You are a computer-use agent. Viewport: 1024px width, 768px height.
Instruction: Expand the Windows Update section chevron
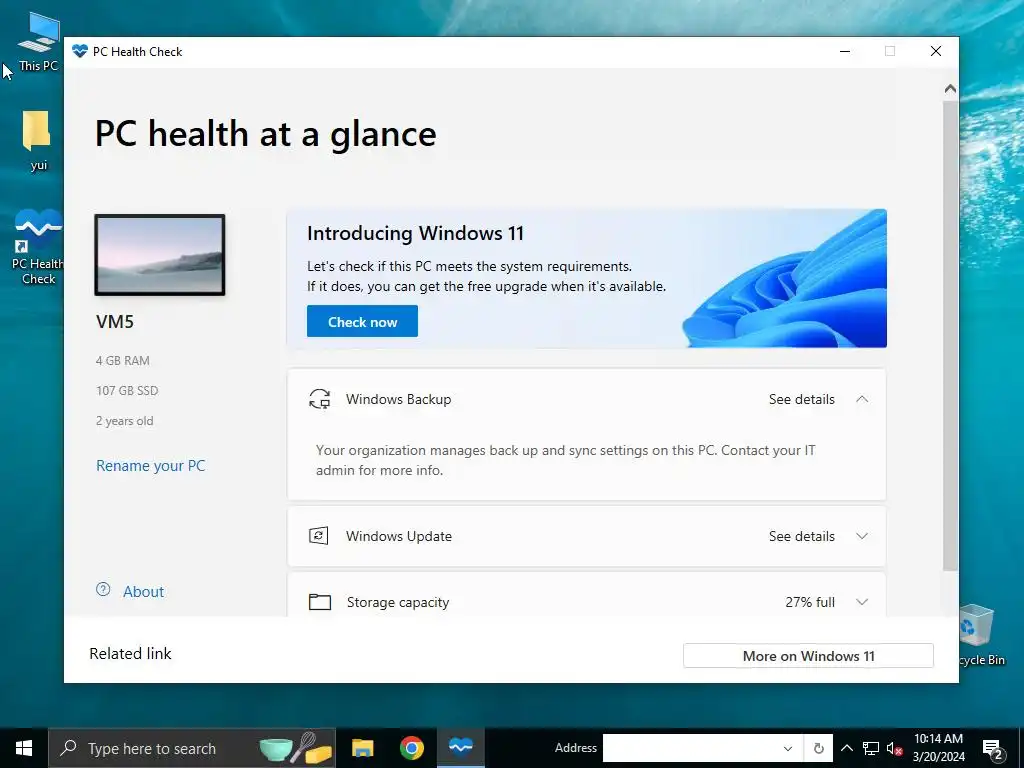(x=862, y=536)
